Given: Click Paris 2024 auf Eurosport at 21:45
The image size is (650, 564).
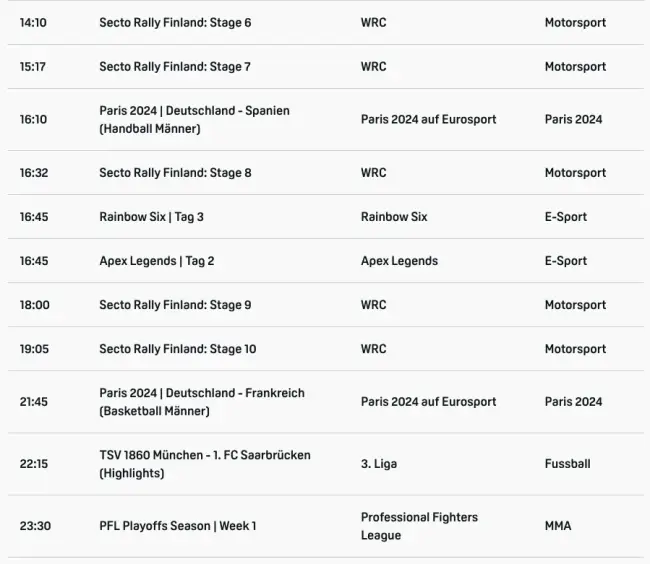Looking at the screenshot, I should [428, 402].
